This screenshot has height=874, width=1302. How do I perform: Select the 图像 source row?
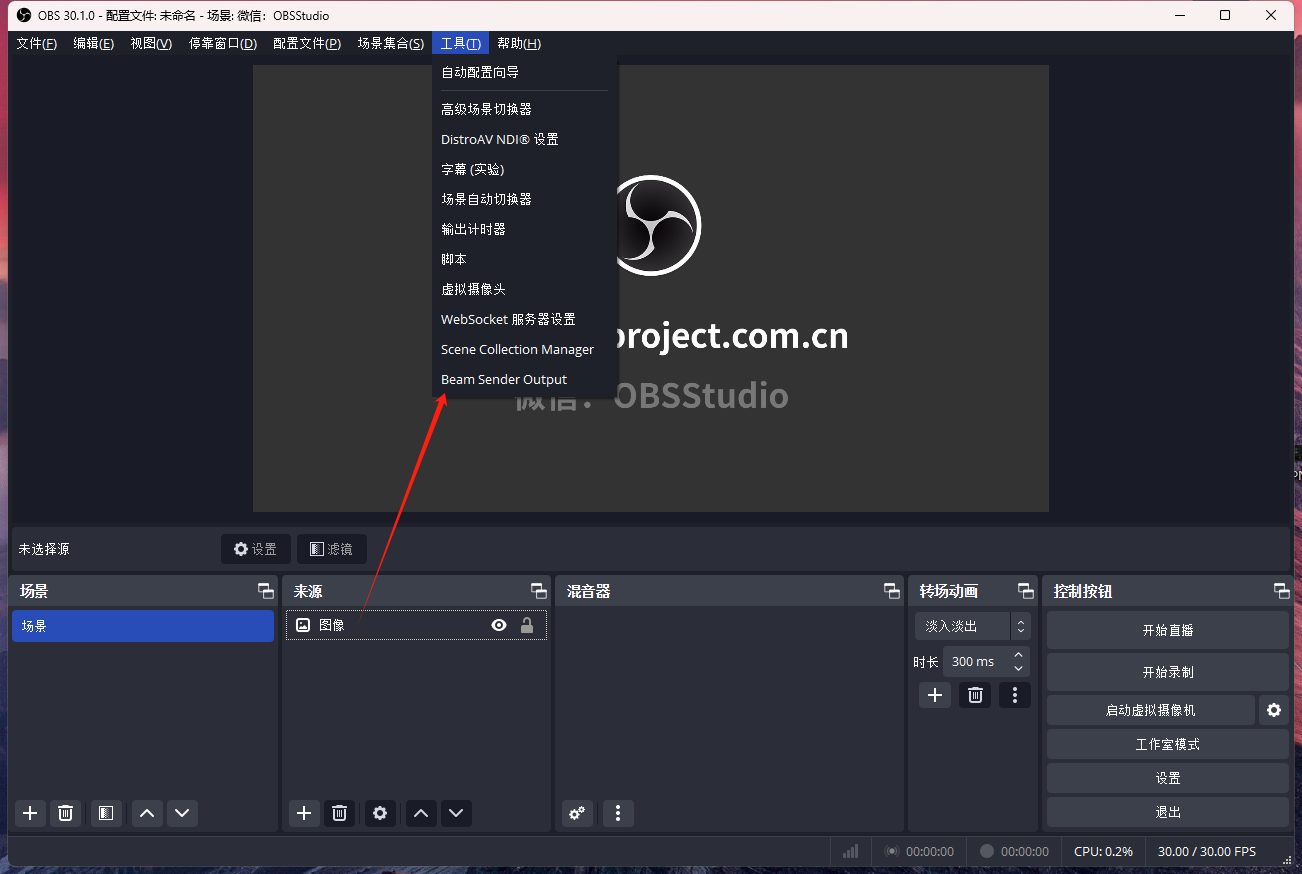[x=416, y=625]
